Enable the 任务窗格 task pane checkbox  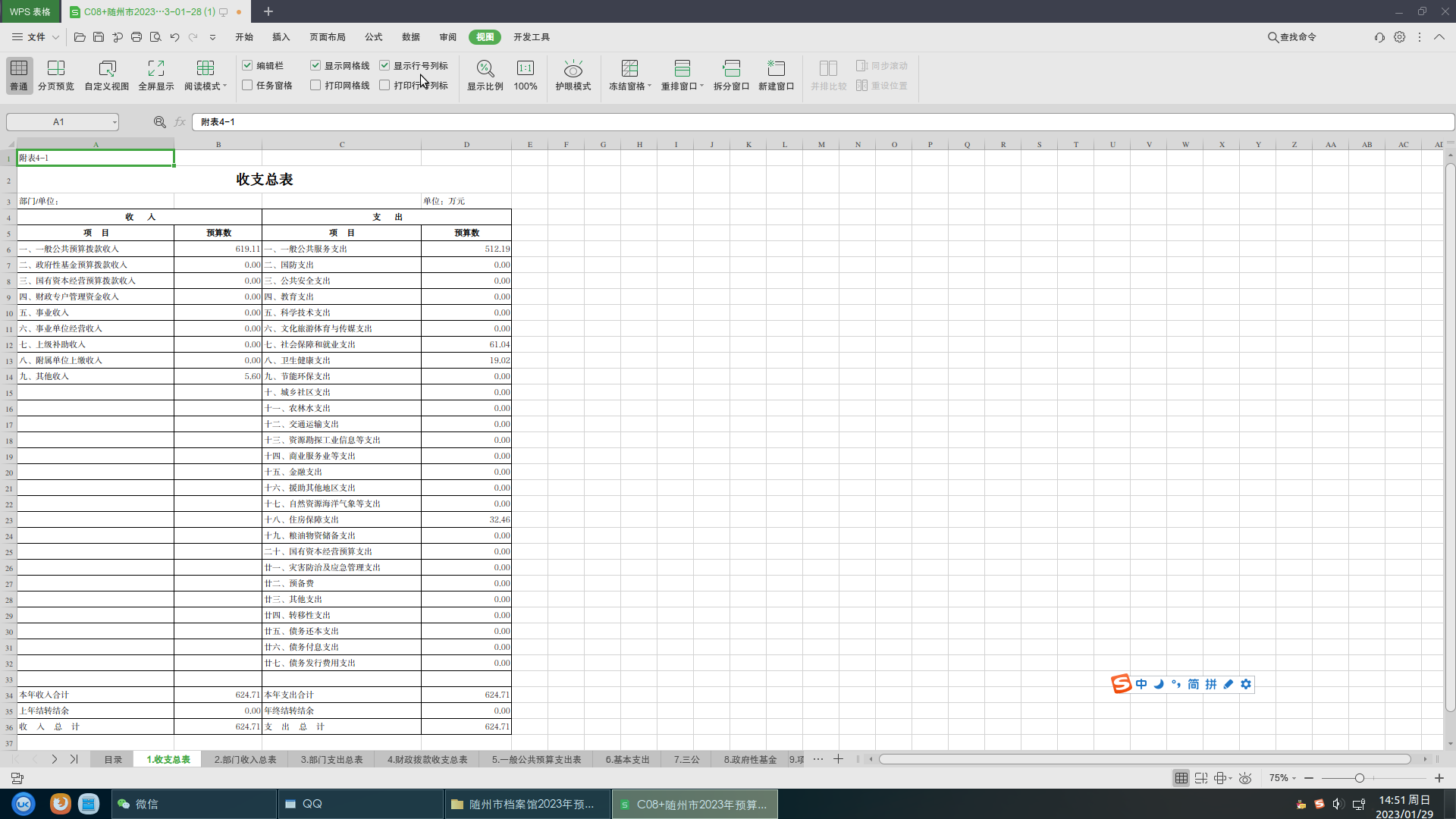coord(247,86)
